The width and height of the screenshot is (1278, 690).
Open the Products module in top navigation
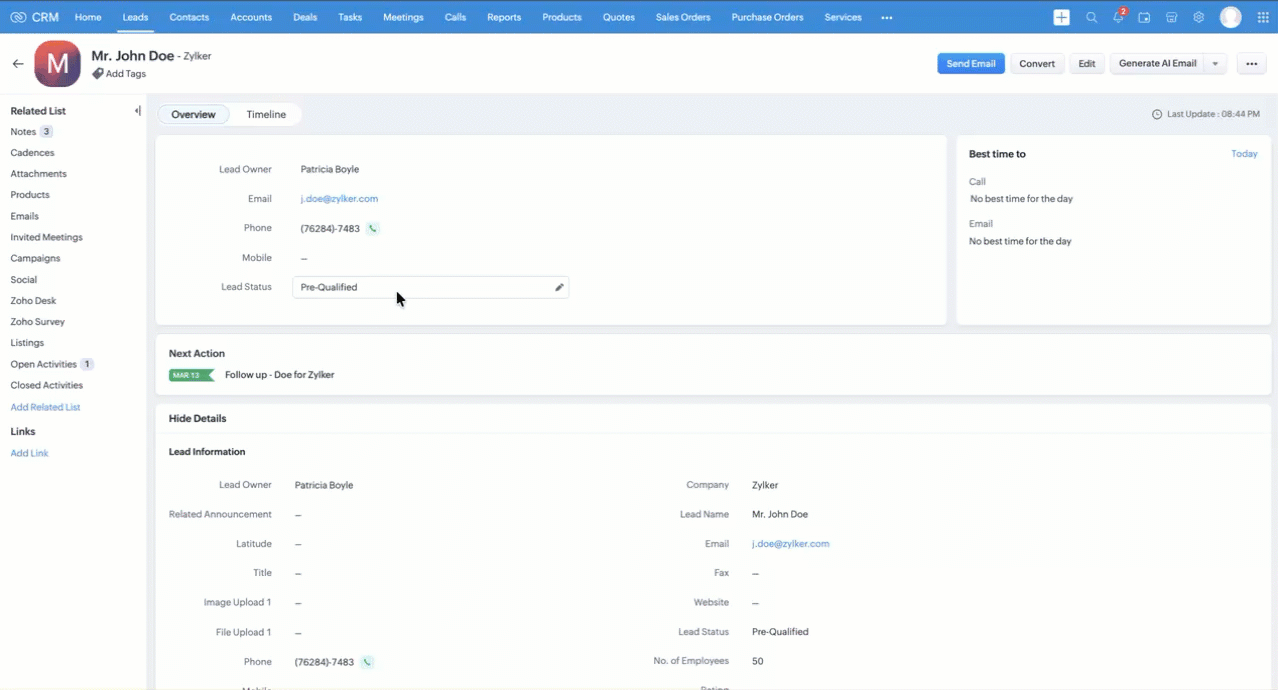coord(562,17)
